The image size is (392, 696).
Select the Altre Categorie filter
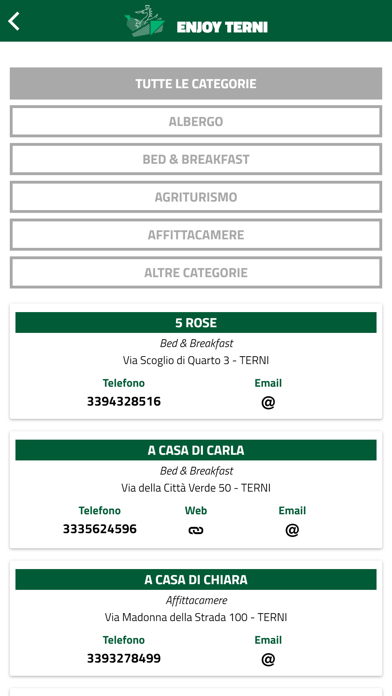click(196, 272)
